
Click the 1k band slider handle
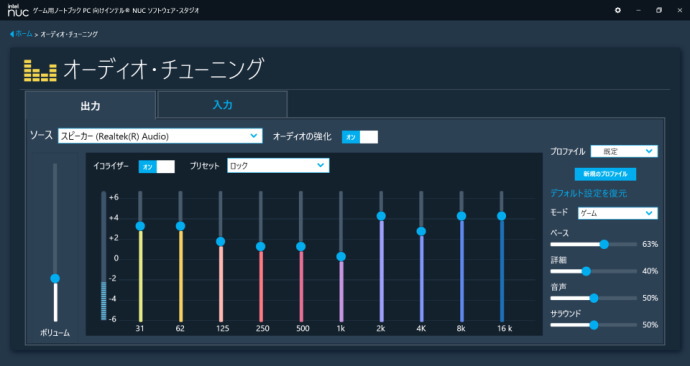pos(341,257)
